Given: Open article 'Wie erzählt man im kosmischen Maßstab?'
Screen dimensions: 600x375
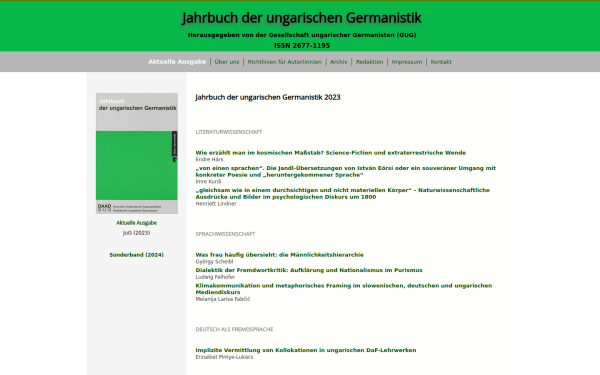Looking at the screenshot, I should coord(331,153).
